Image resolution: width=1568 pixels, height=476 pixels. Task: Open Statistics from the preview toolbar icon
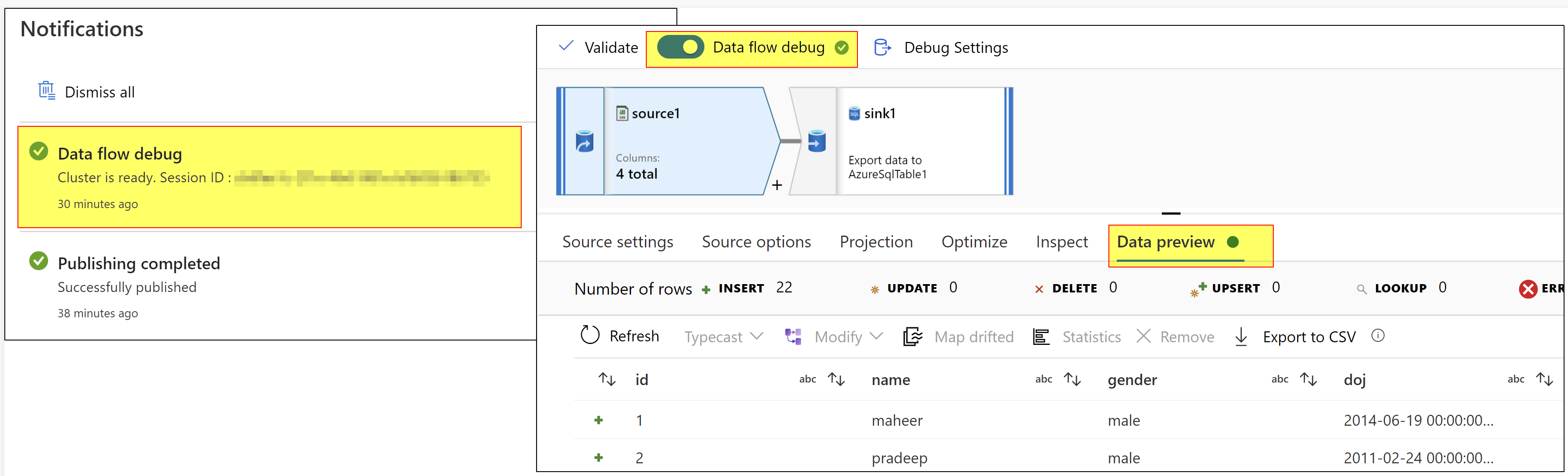[1041, 336]
